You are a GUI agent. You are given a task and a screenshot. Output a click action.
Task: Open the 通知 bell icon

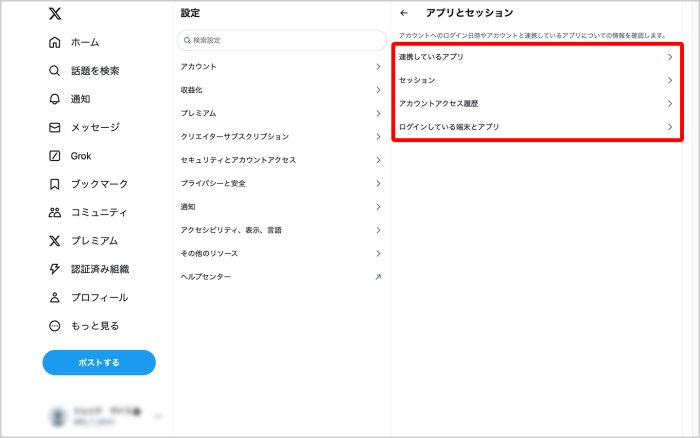55,99
